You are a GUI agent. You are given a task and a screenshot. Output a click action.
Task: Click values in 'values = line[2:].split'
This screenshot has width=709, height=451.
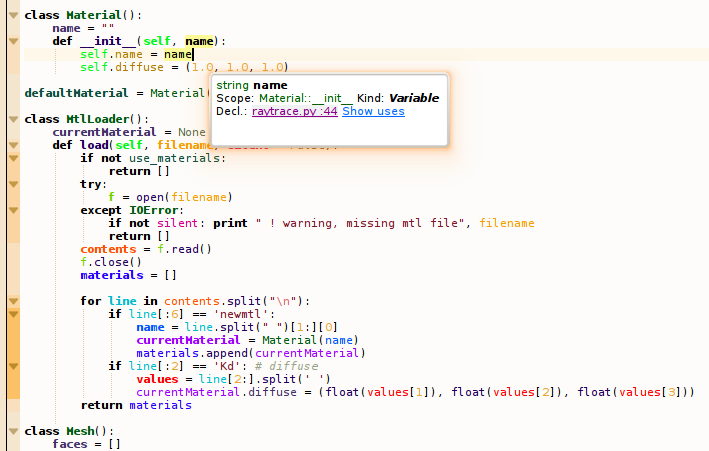click(x=157, y=379)
